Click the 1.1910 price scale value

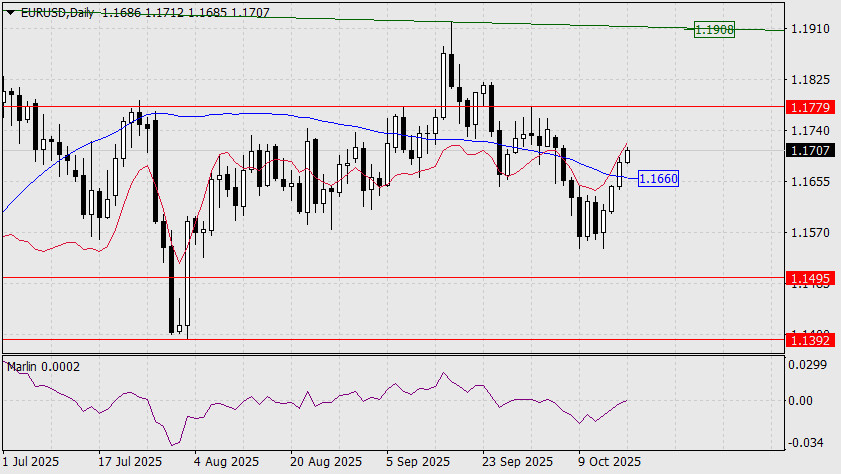(x=810, y=28)
